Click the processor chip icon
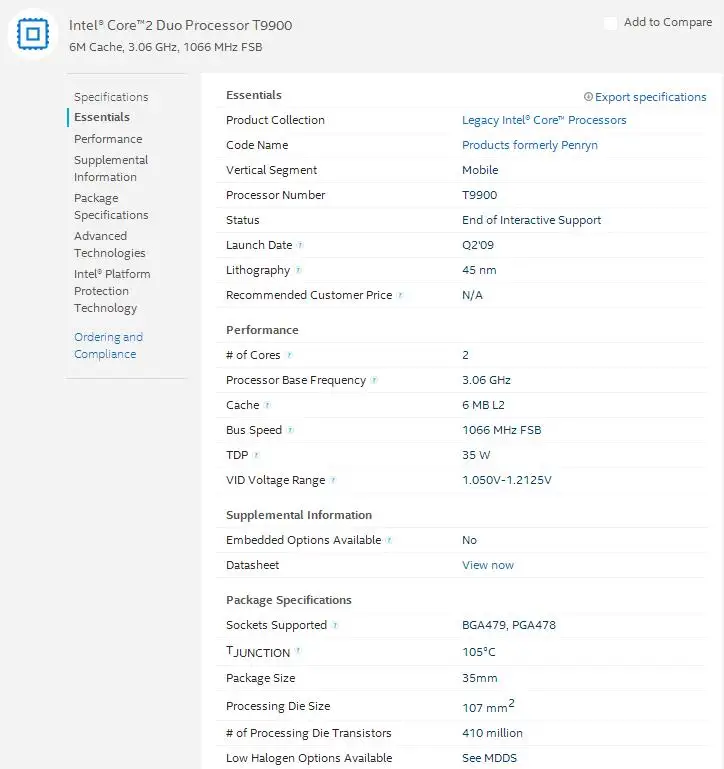The height and width of the screenshot is (769, 724). (33, 34)
